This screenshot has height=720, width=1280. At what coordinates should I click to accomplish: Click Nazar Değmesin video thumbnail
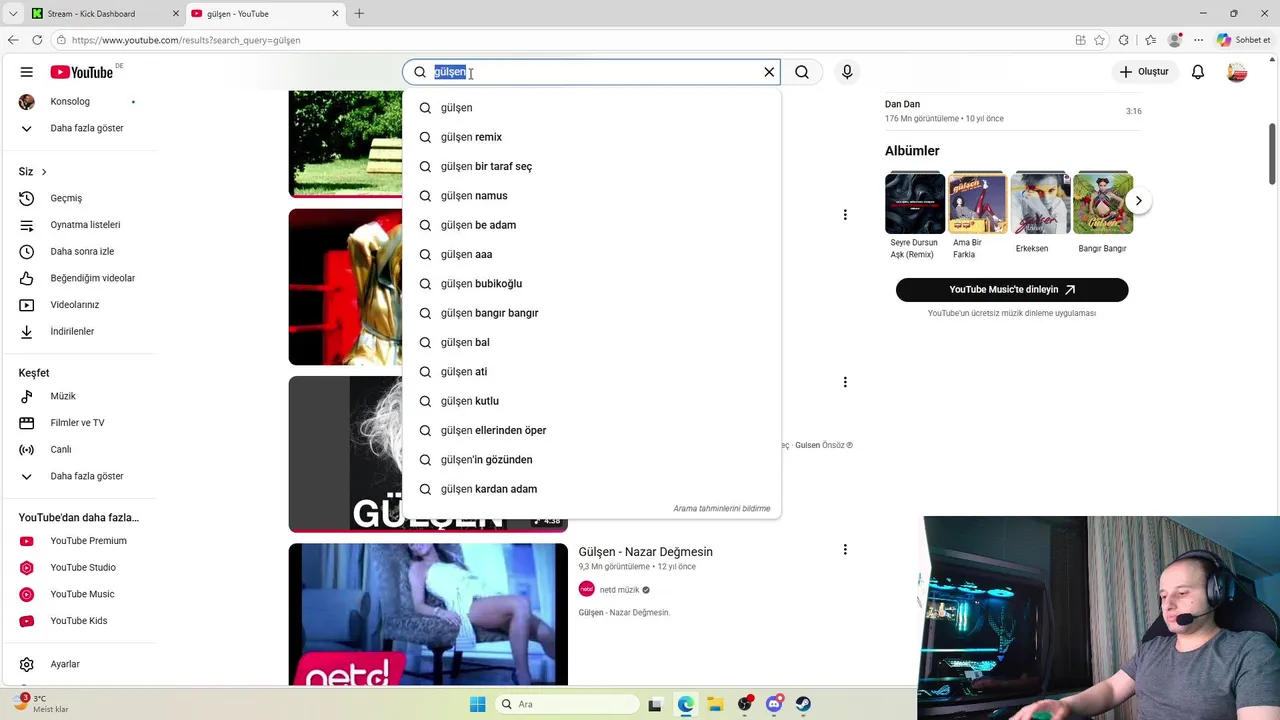[428, 614]
